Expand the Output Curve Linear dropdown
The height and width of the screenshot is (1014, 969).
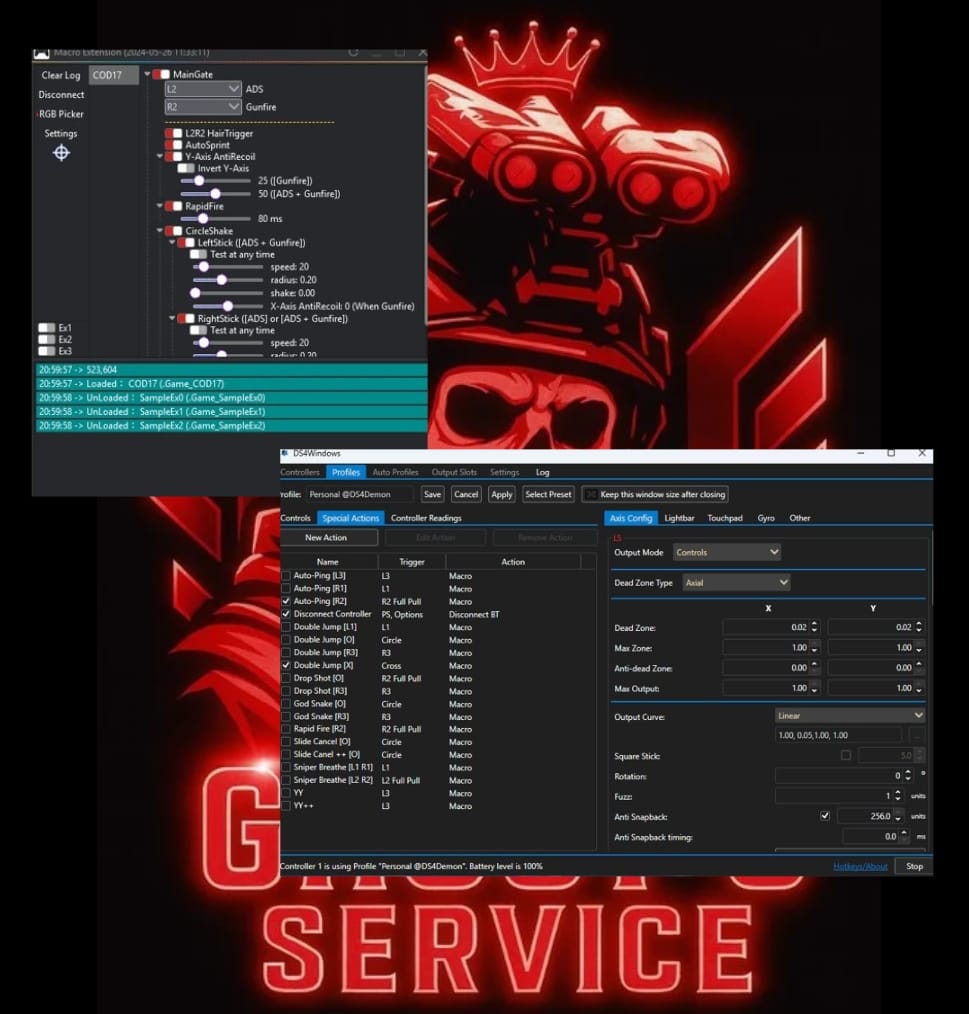(850, 716)
